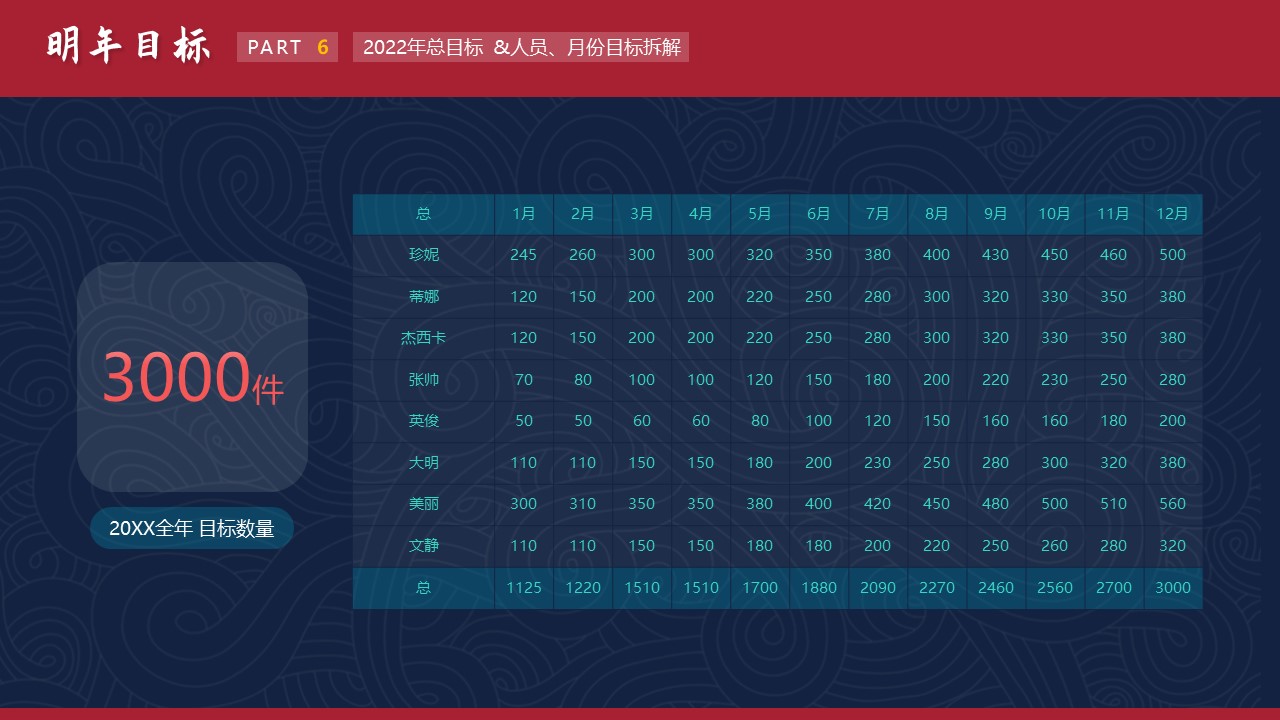1280x720 pixels.
Task: Click the slide title 明年目标
Action: pos(129,47)
